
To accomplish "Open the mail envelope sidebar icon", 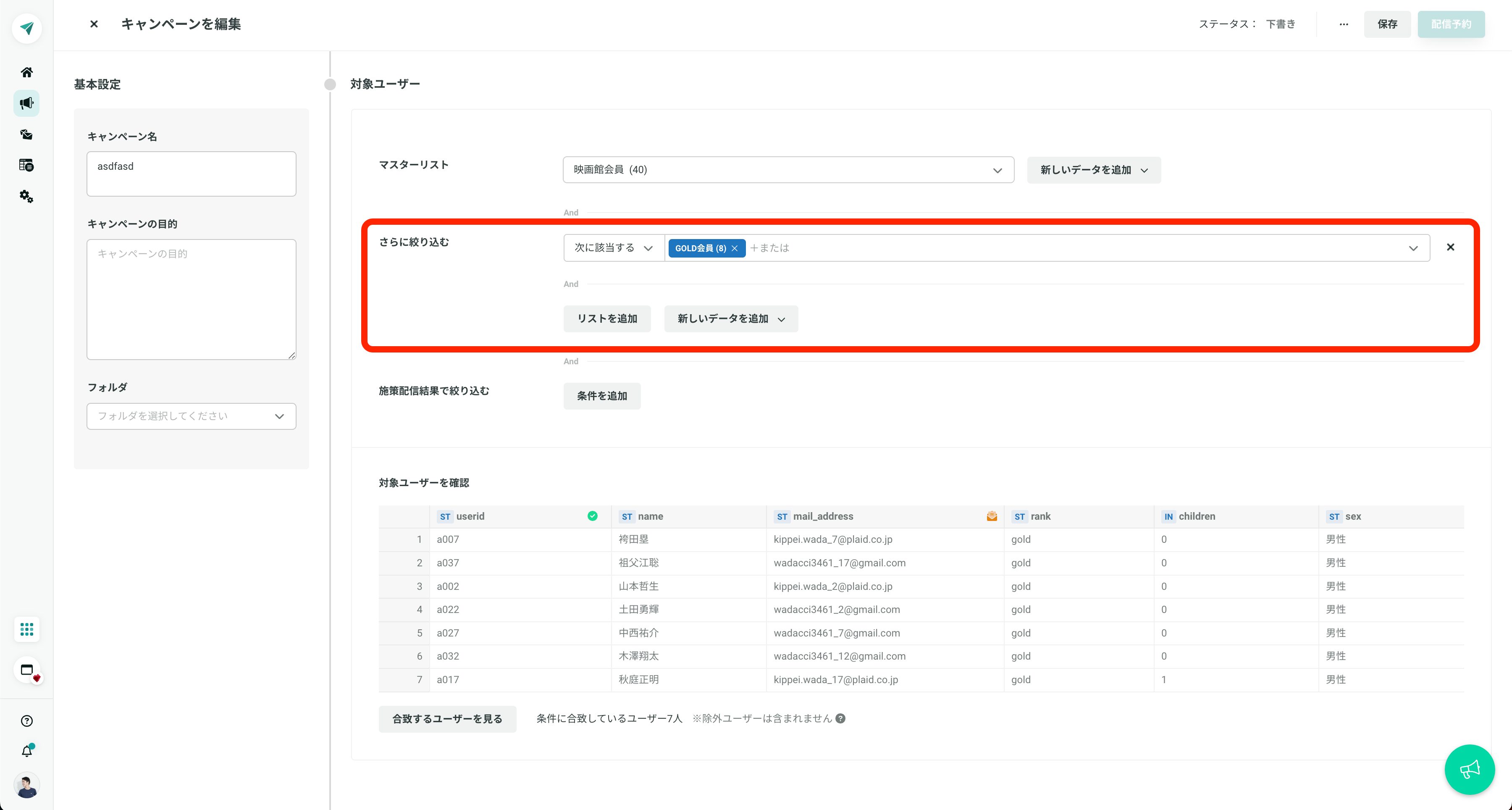I will point(26,134).
